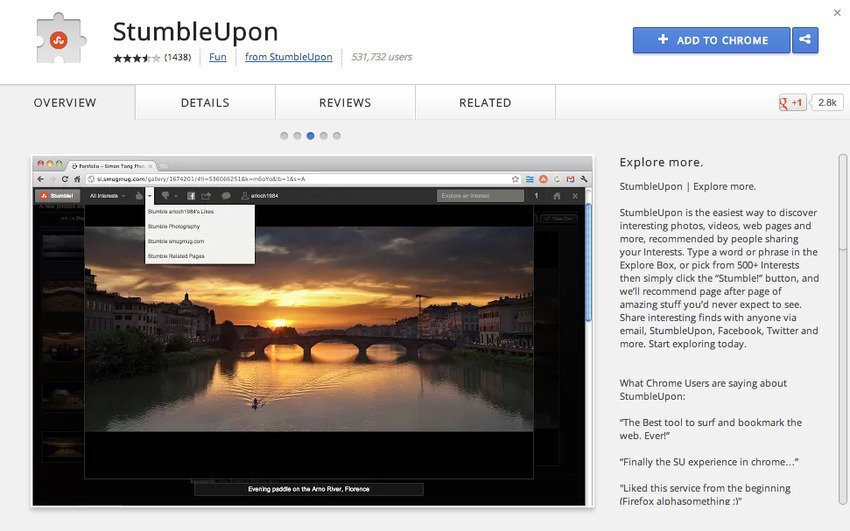The height and width of the screenshot is (531, 850).
Task: Click the Gmail extension icon in preview browser
Action: click(570, 179)
